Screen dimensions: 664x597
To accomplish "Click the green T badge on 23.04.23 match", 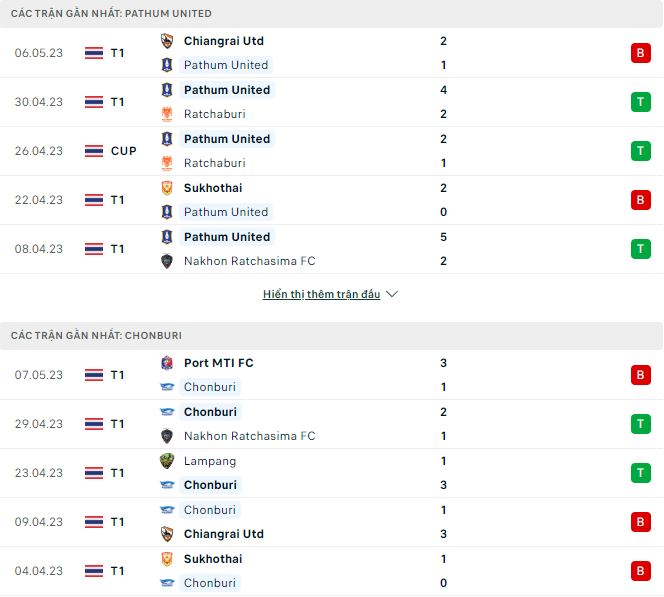I will (x=640, y=473).
